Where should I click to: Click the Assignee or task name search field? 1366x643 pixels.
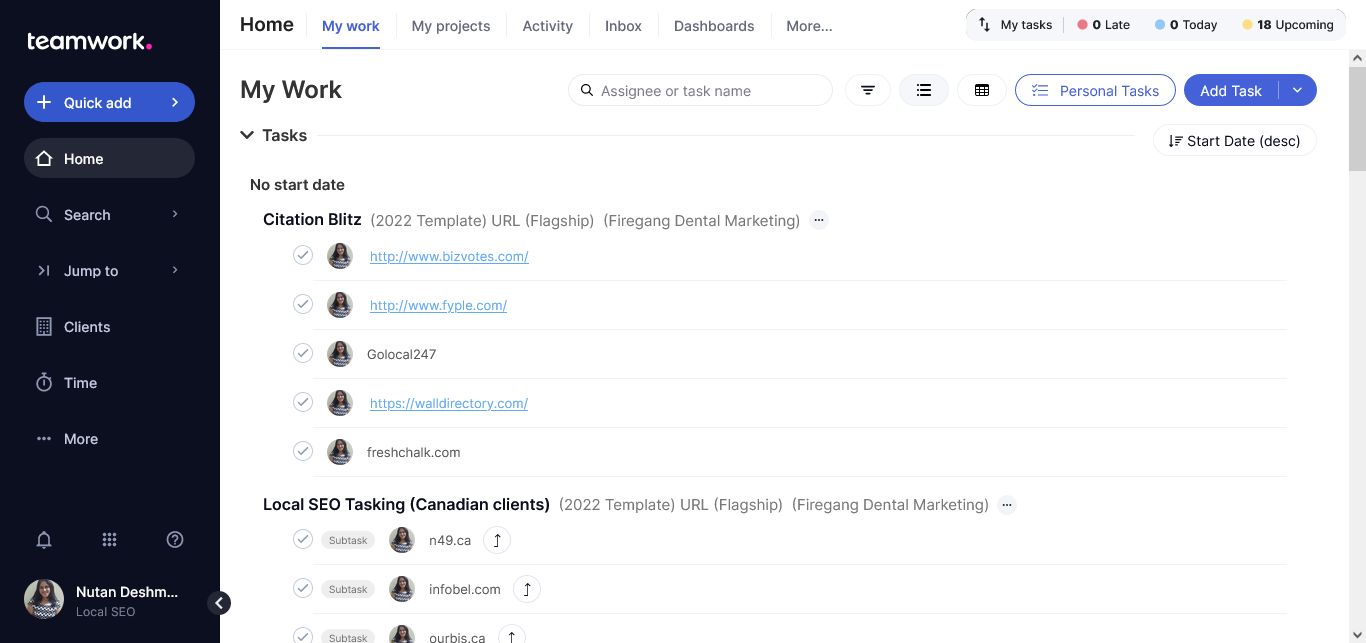(x=710, y=91)
